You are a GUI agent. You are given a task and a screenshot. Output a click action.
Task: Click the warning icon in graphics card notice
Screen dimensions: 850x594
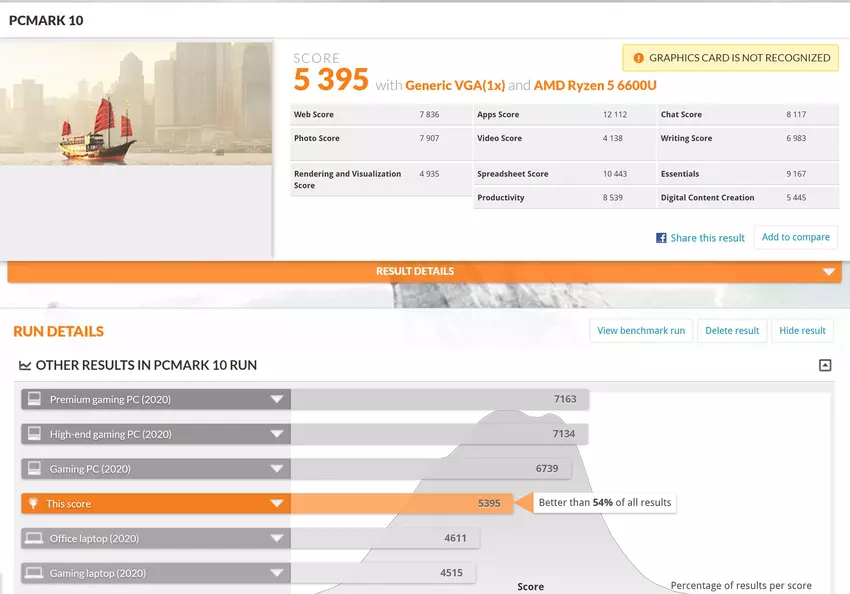tap(637, 58)
